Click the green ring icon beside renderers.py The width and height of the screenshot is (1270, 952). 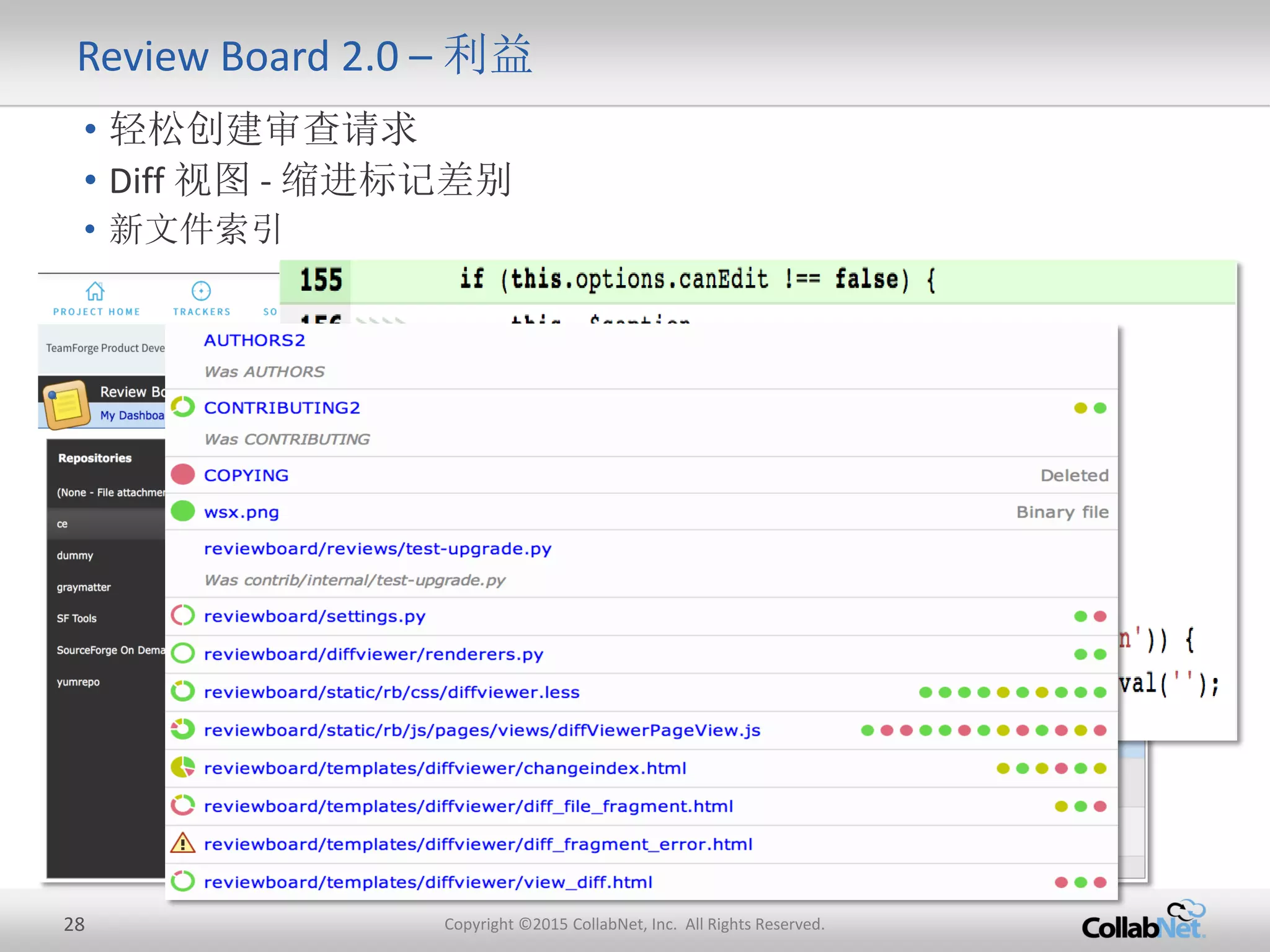click(x=183, y=653)
